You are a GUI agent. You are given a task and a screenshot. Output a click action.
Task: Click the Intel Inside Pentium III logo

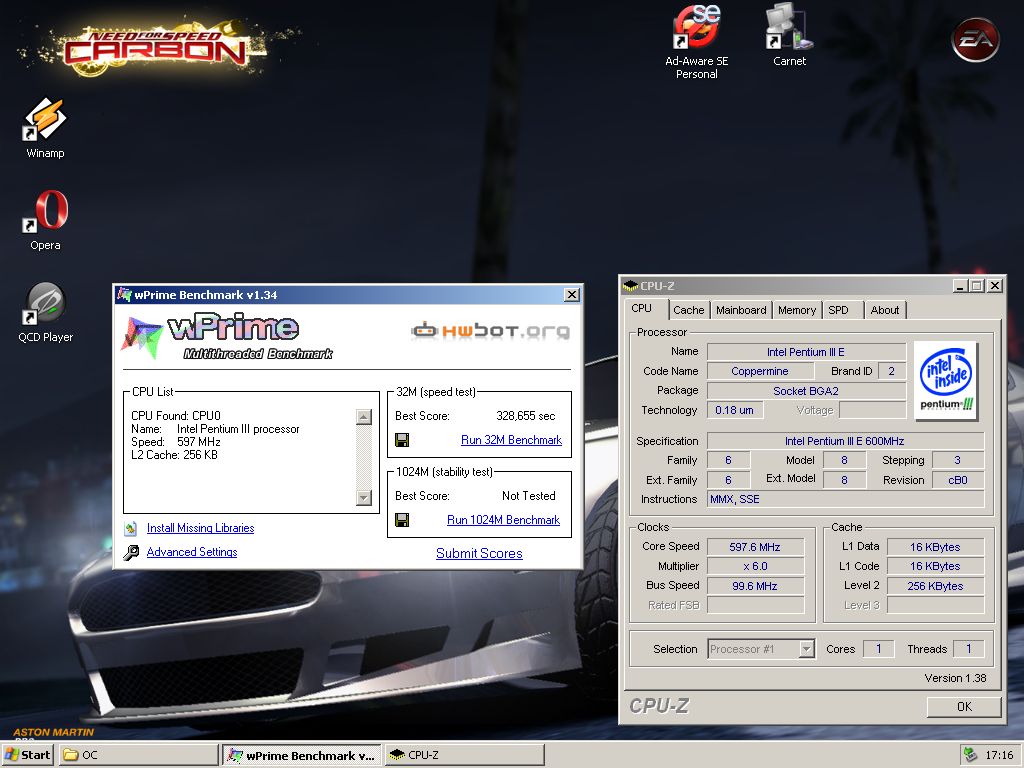point(946,381)
